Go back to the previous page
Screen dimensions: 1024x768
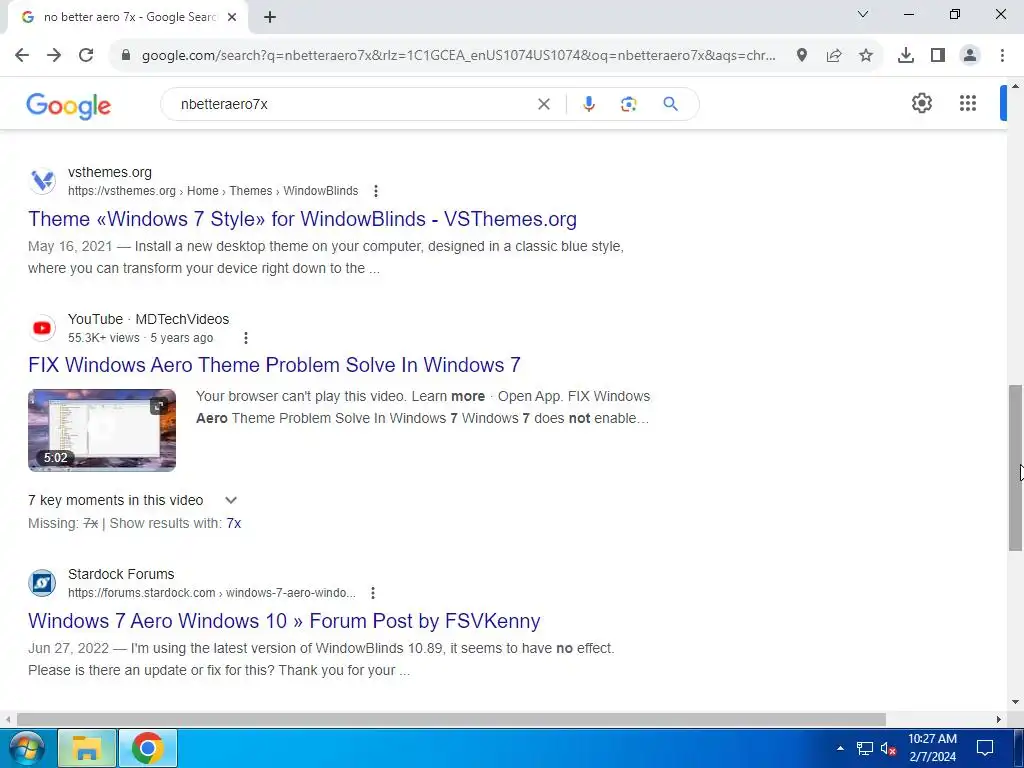tap(22, 56)
